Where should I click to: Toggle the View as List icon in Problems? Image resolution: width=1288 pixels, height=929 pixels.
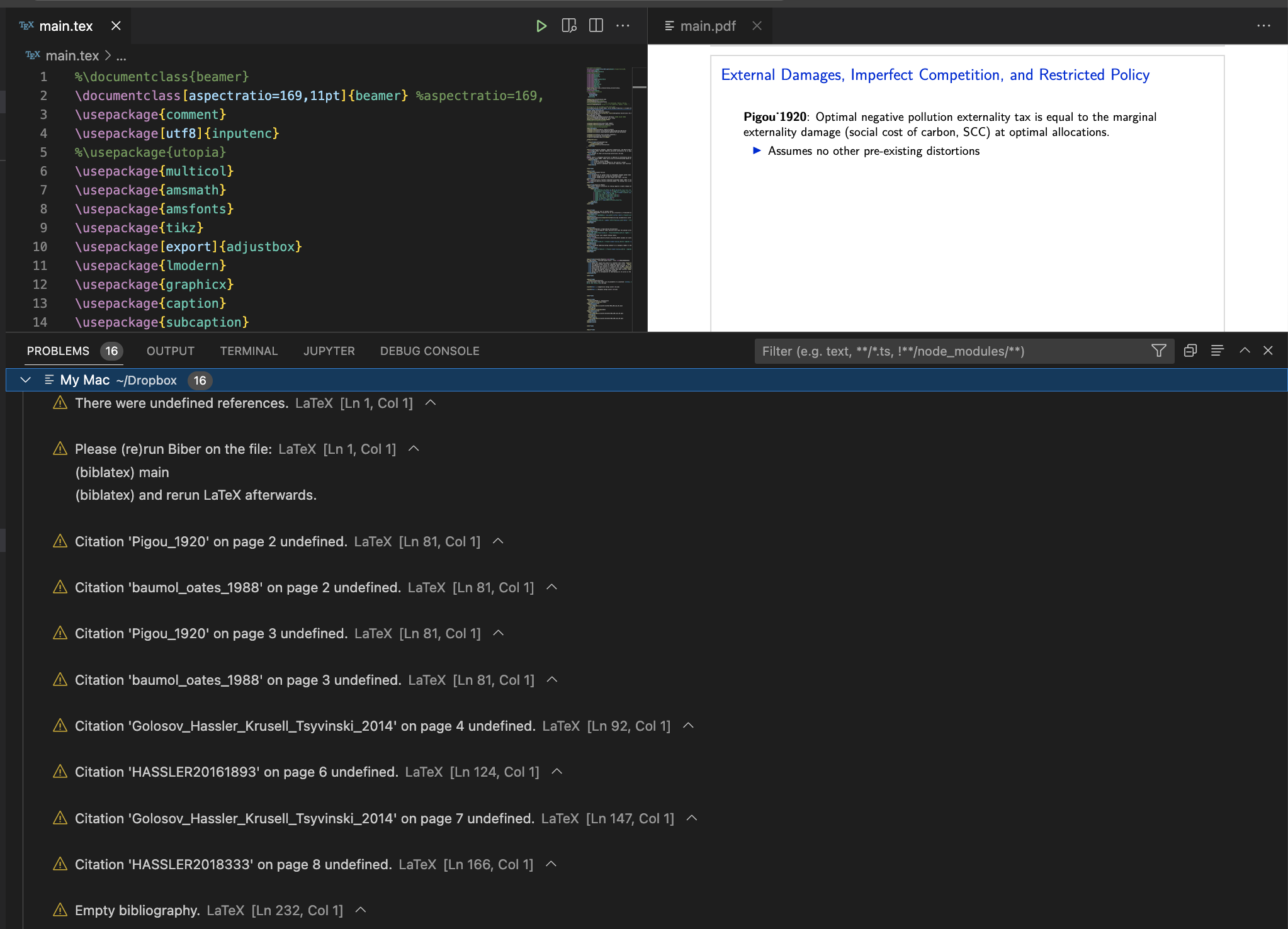1216,351
